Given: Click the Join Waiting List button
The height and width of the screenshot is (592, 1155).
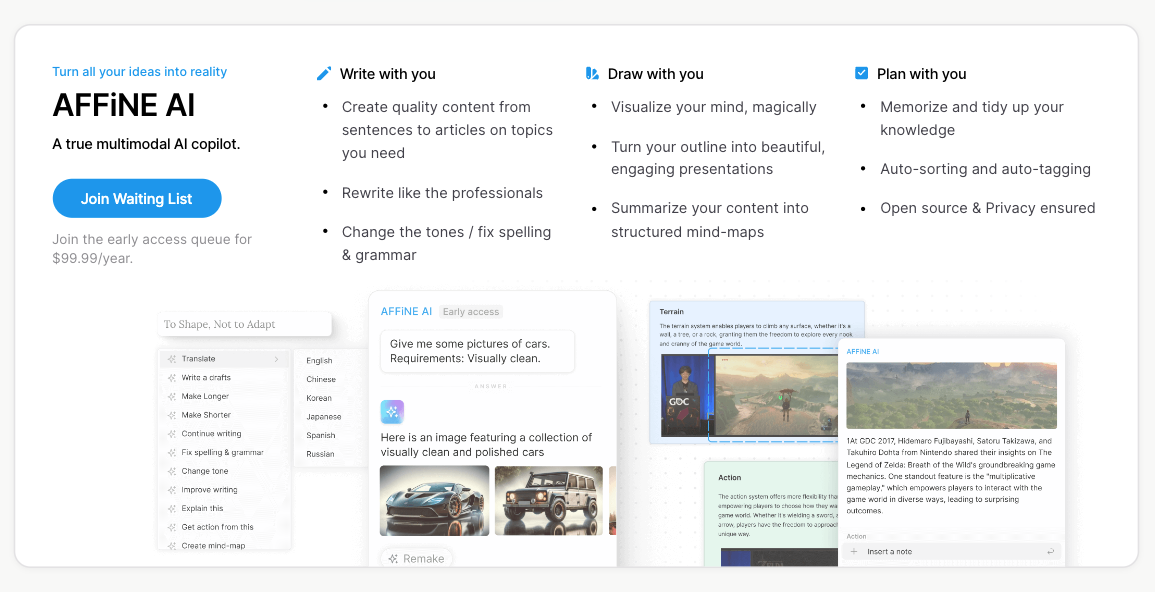Looking at the screenshot, I should point(137,198).
